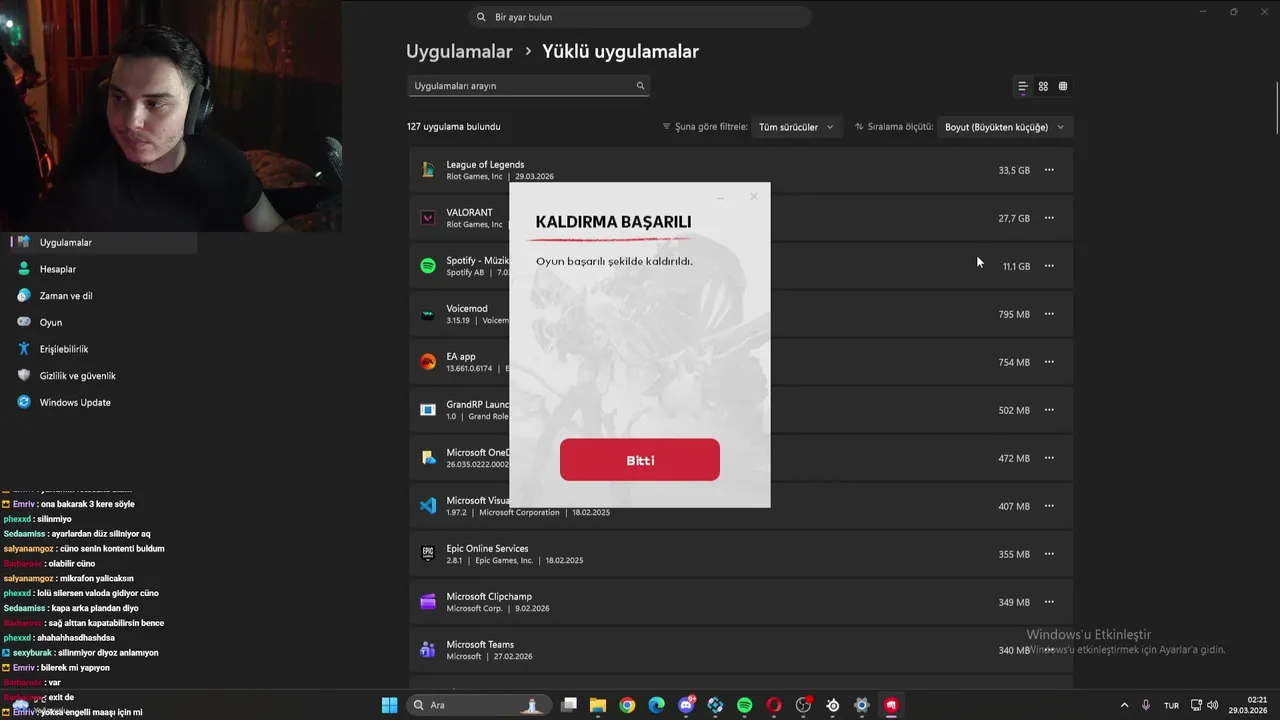Switch TUR keyboard language indicator
1280x720 pixels.
1171,705
